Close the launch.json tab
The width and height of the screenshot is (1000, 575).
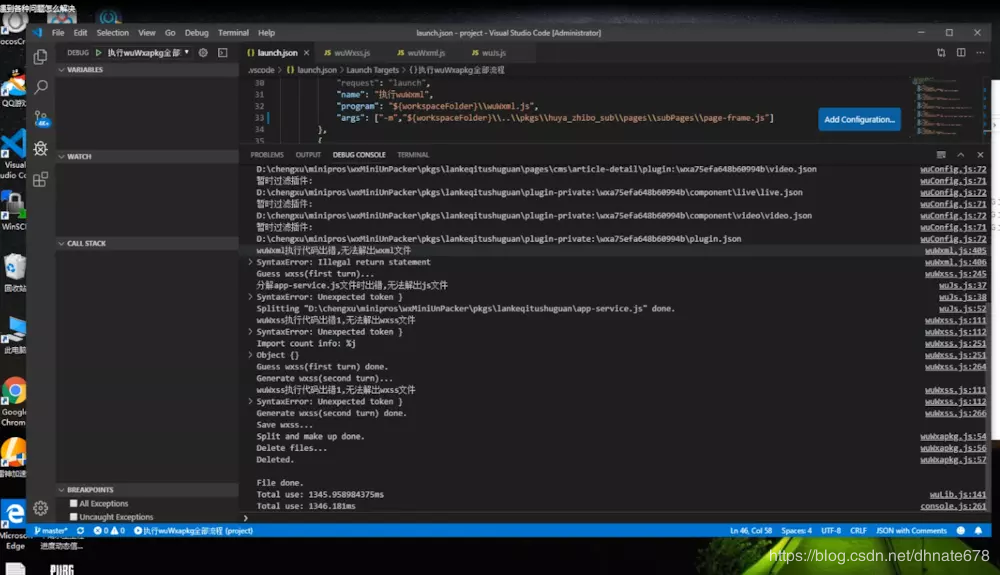(x=306, y=53)
